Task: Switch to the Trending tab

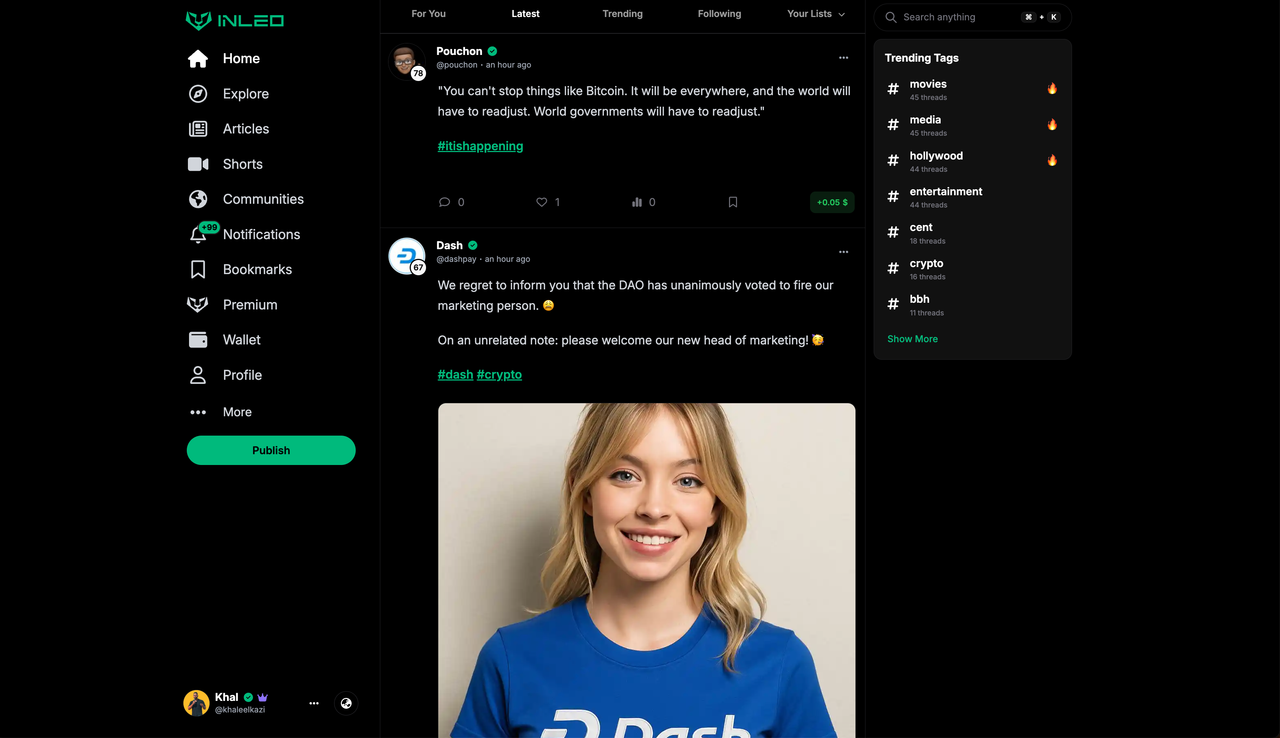Action: 623,14
